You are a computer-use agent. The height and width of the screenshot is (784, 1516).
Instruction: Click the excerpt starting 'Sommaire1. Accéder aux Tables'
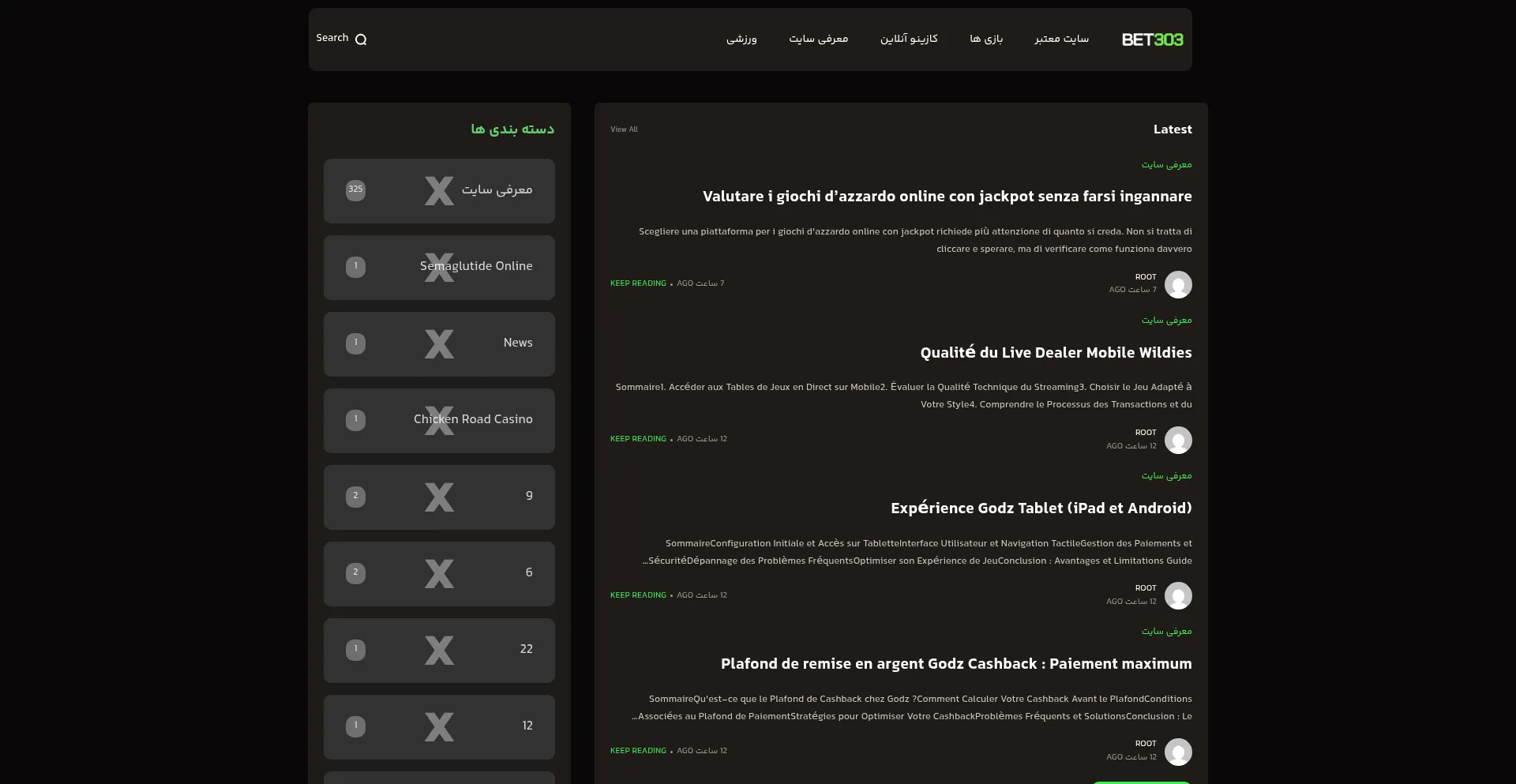903,396
